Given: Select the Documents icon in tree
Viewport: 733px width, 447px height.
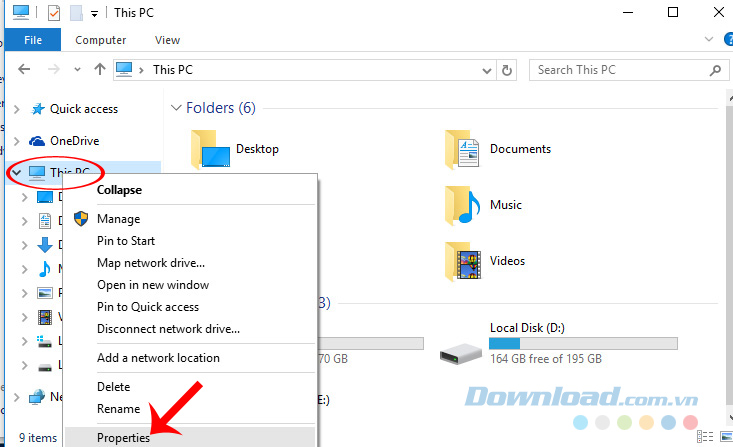Looking at the screenshot, I should [45, 221].
